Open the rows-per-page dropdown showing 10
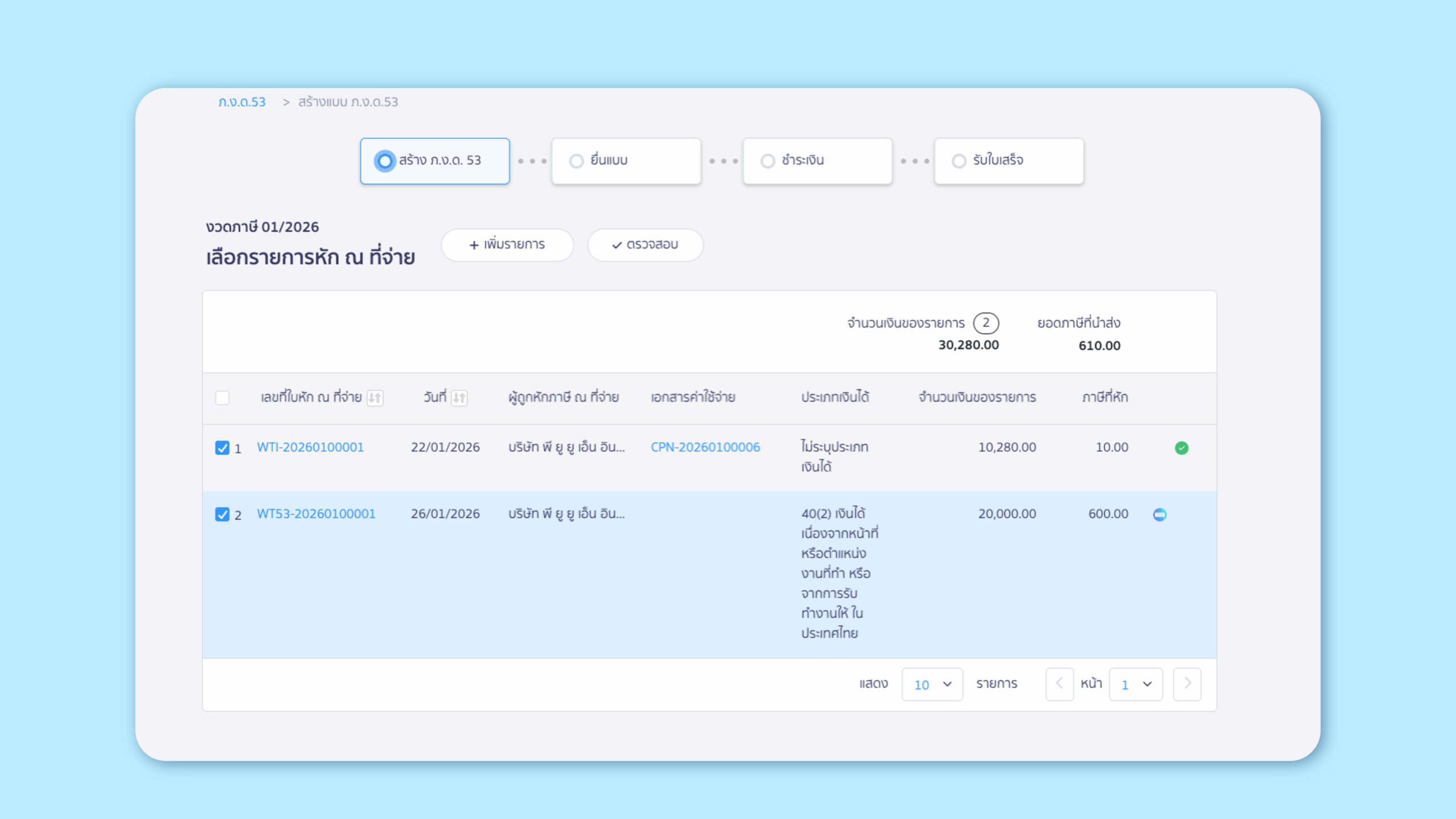The height and width of the screenshot is (819, 1456). [932, 684]
